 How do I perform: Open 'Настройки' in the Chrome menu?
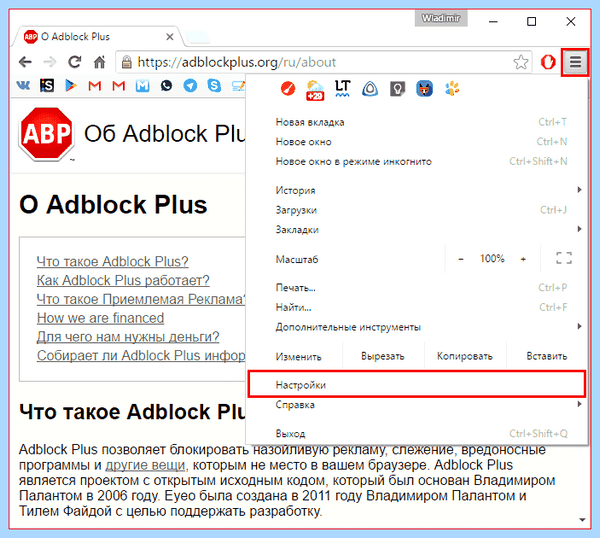pyautogui.click(x=417, y=385)
